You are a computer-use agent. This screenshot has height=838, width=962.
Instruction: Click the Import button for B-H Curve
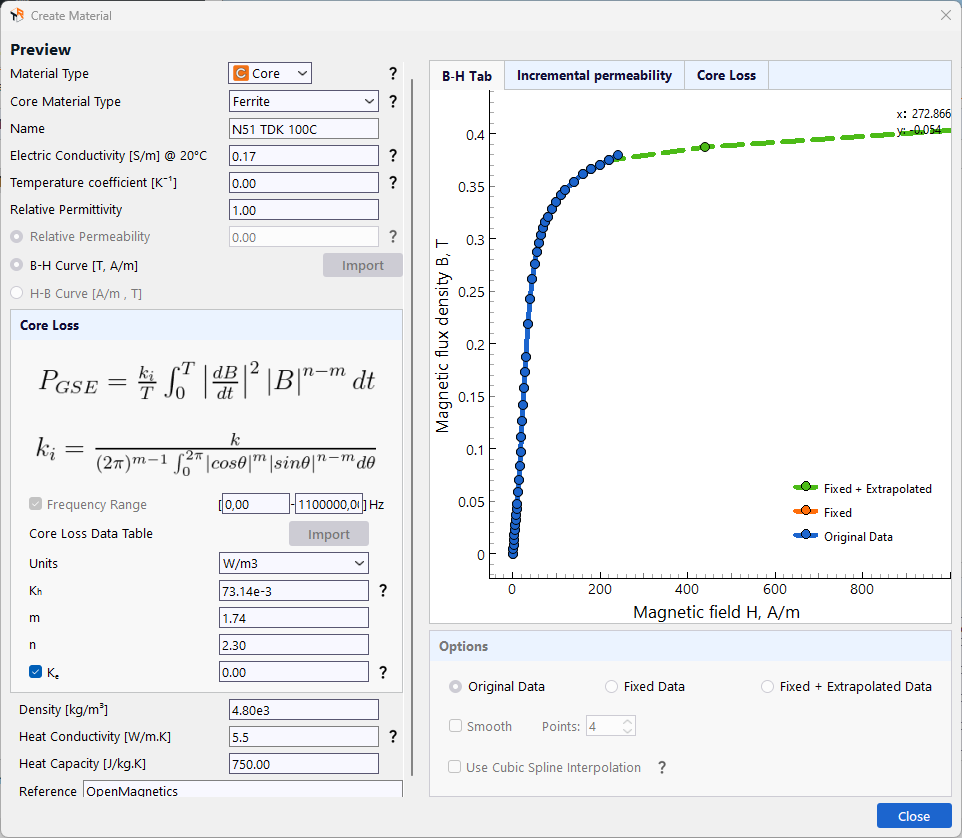point(362,265)
